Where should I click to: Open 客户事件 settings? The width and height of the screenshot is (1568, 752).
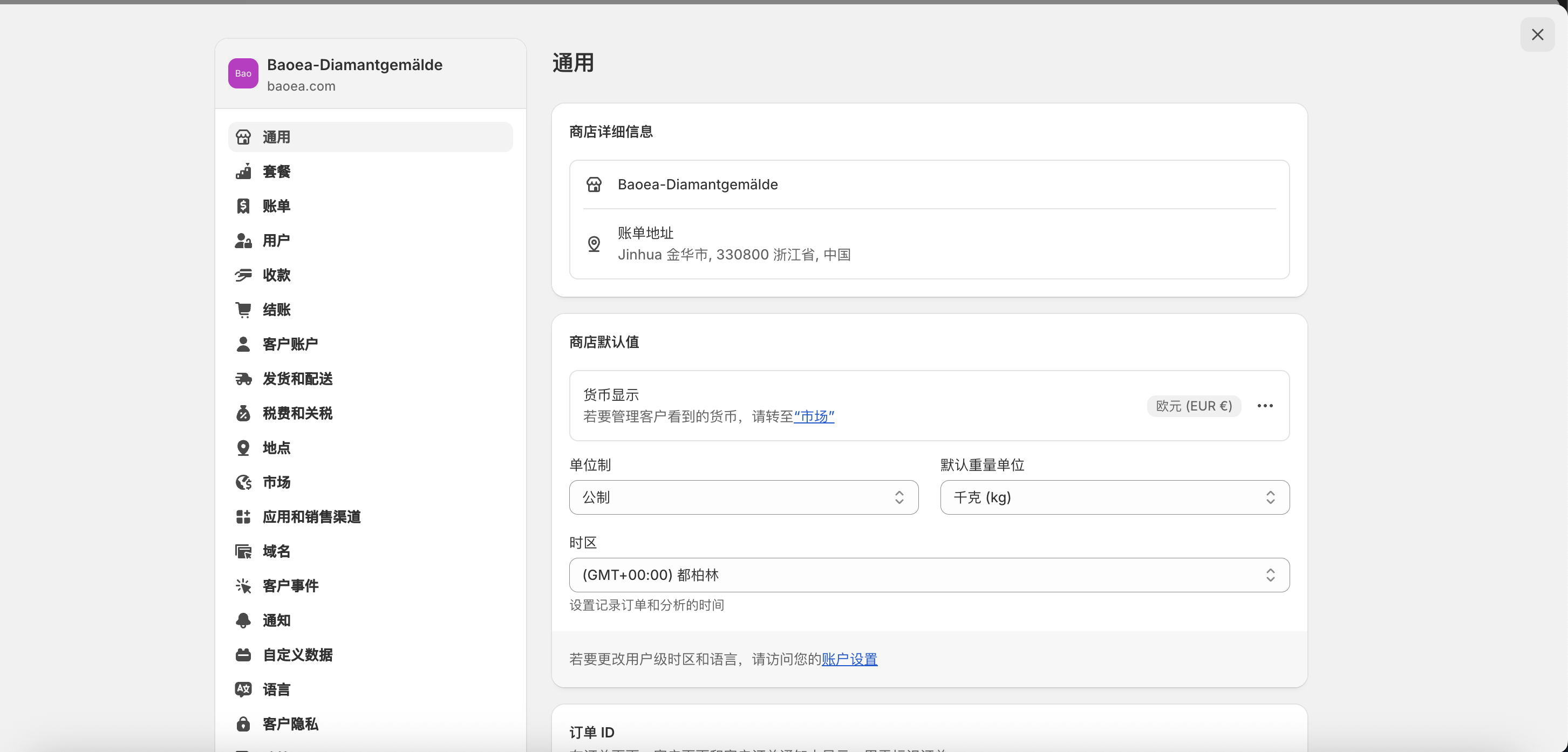(x=370, y=586)
